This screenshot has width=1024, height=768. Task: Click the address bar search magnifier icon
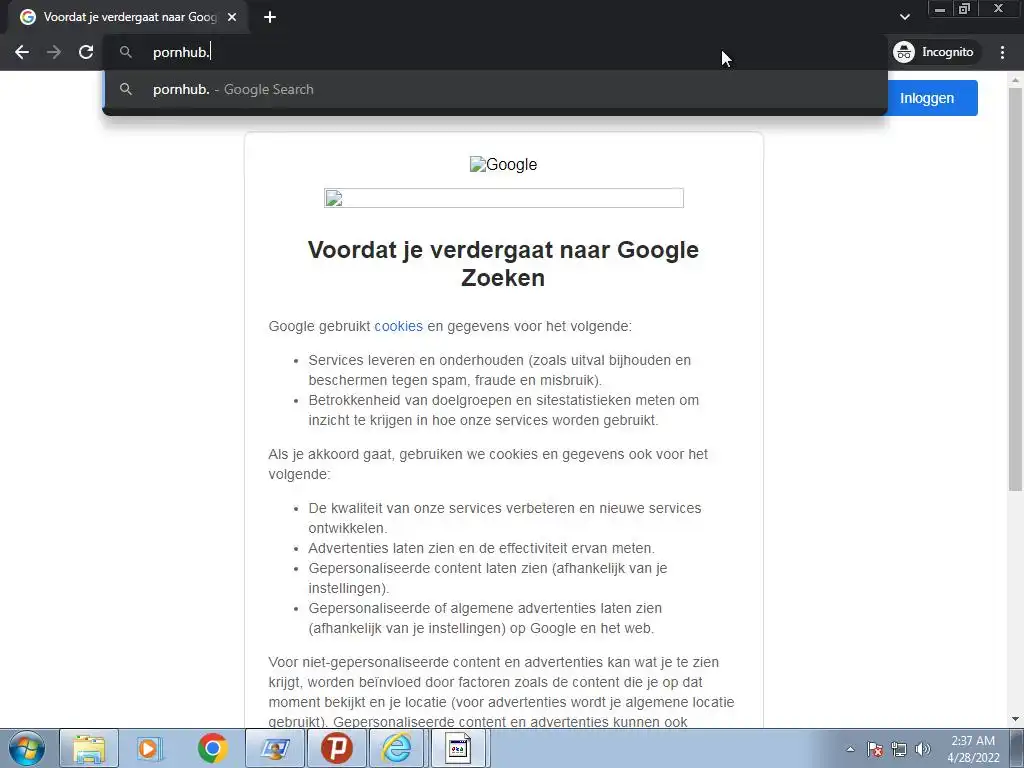pos(126,52)
